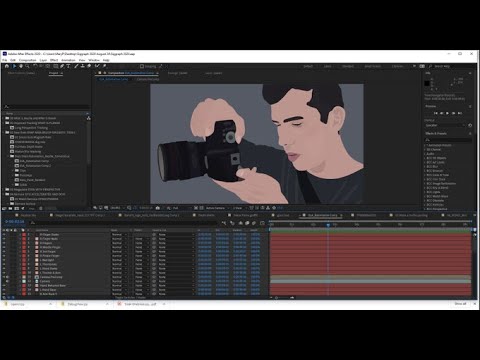Select the Brush tool
The height and width of the screenshot is (360, 480).
(76, 66)
